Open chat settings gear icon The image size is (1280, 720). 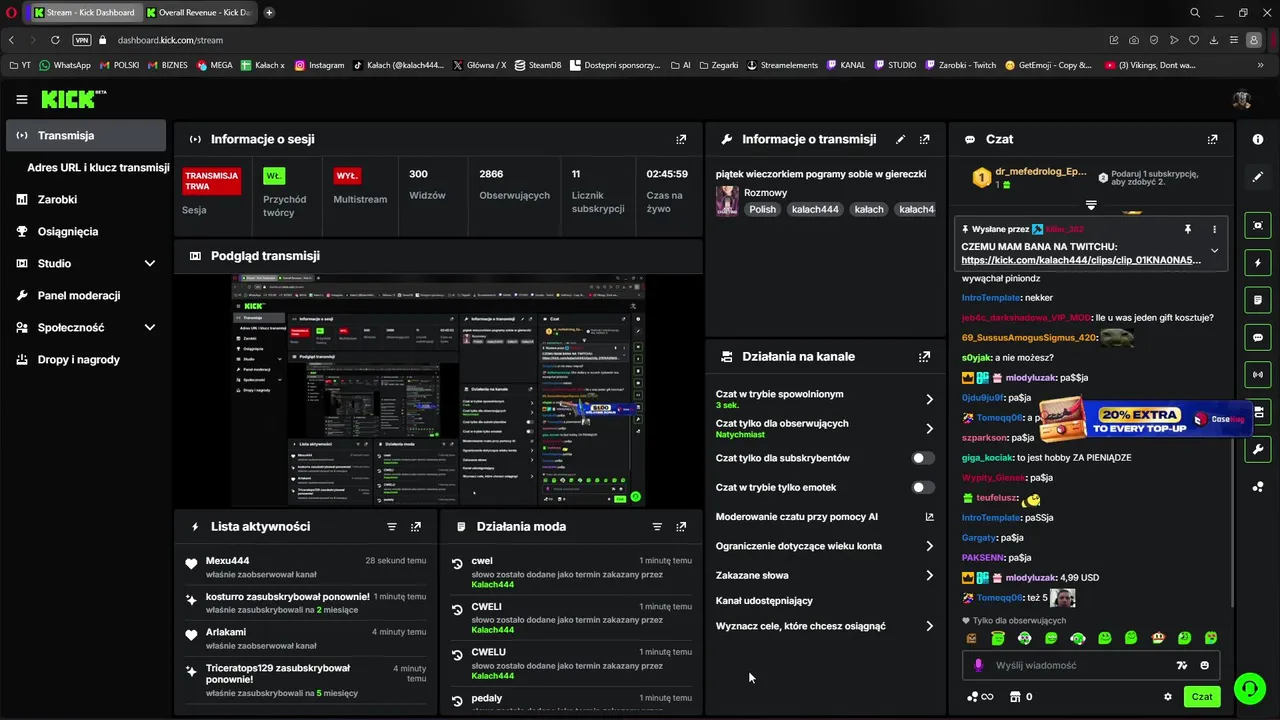pyautogui.click(x=1167, y=697)
